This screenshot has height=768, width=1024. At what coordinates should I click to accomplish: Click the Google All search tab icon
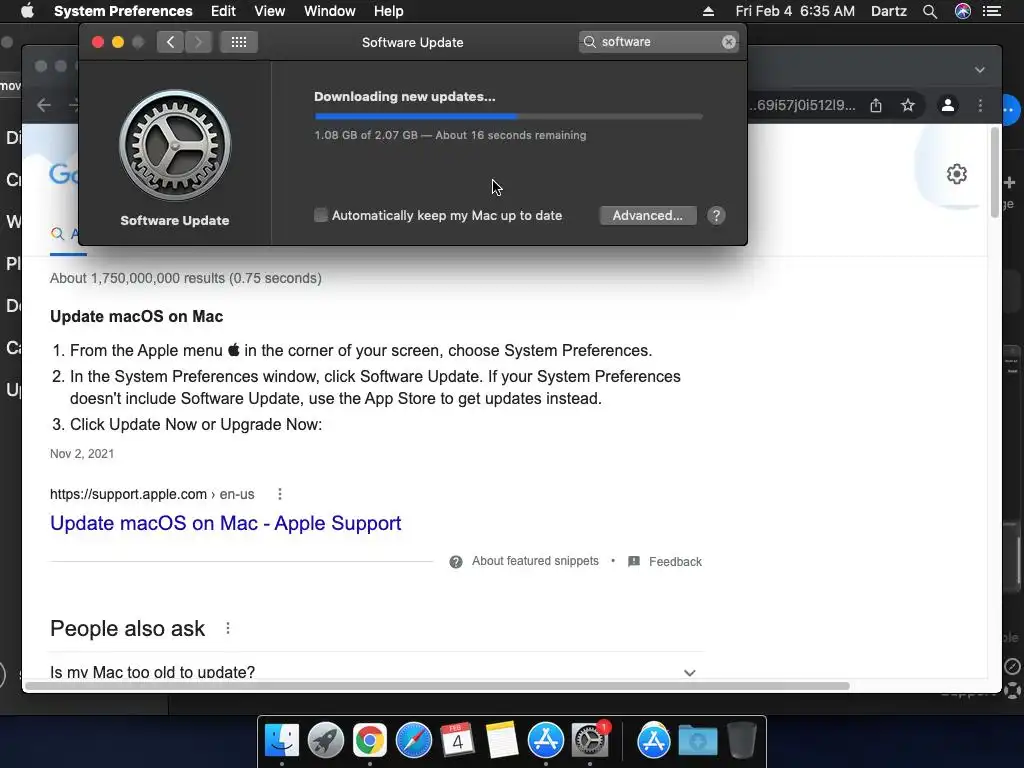pyautogui.click(x=57, y=234)
